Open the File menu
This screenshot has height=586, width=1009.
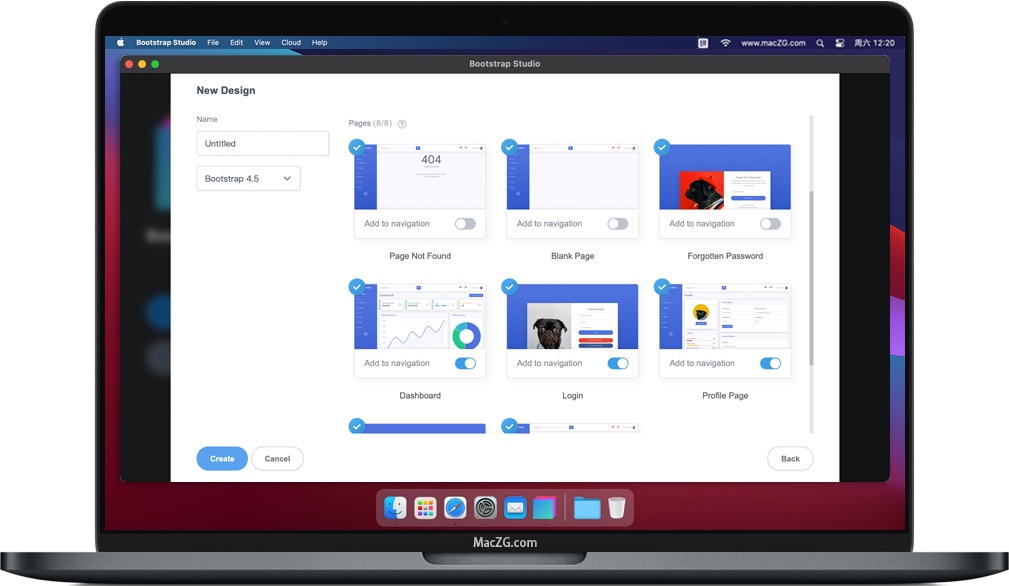213,43
